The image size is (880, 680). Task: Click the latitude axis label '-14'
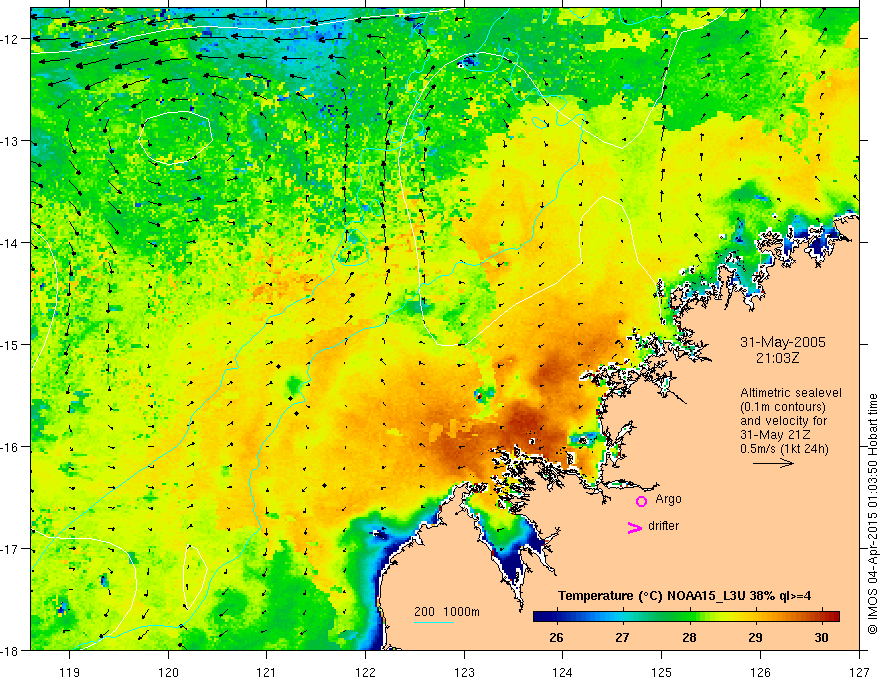pyautogui.click(x=11, y=243)
